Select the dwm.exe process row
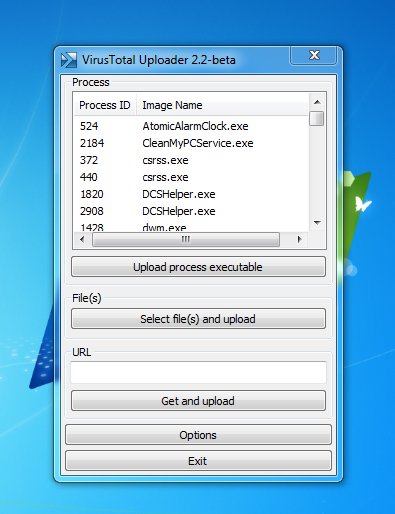The image size is (395, 514). (x=191, y=227)
